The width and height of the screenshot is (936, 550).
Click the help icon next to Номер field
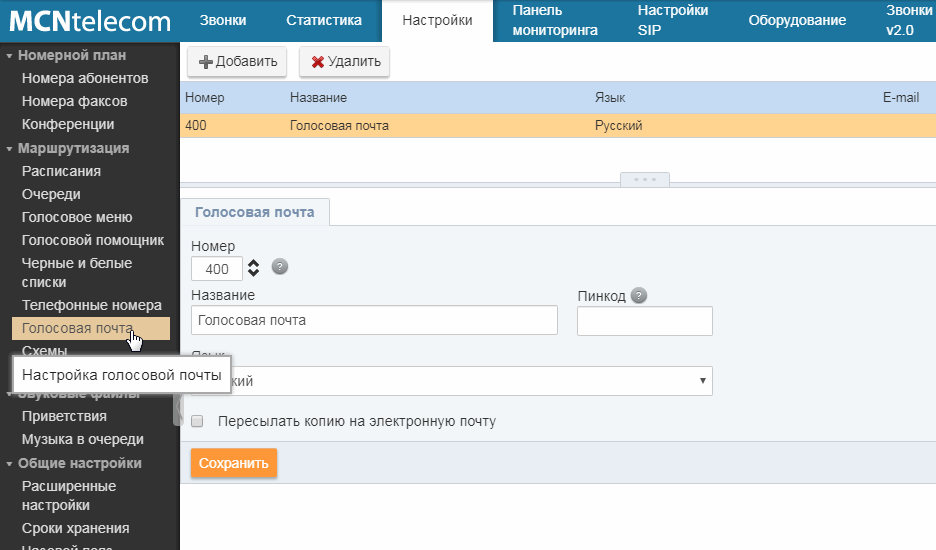[x=280, y=267]
